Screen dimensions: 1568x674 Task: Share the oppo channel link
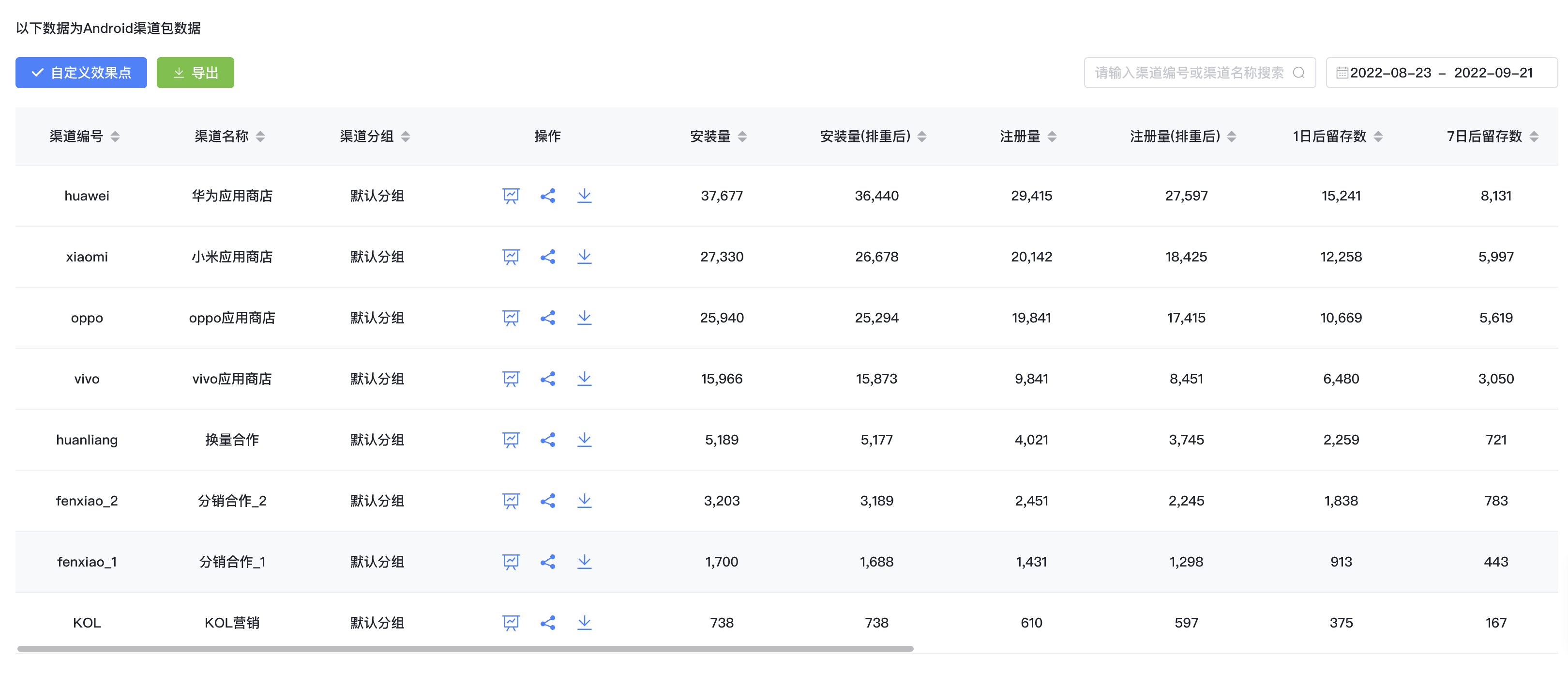[x=548, y=317]
